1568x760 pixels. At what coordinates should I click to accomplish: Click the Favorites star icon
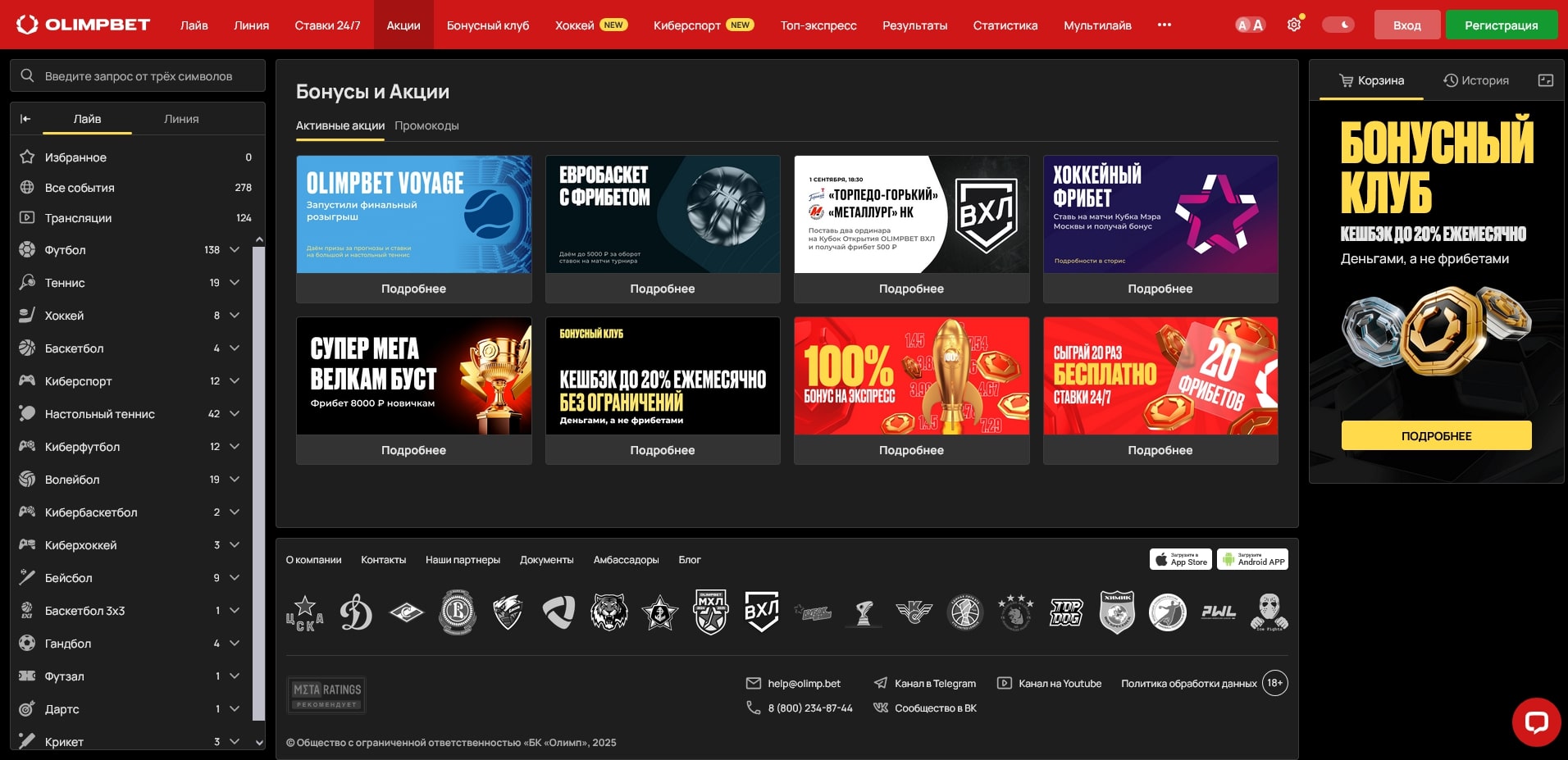point(27,157)
